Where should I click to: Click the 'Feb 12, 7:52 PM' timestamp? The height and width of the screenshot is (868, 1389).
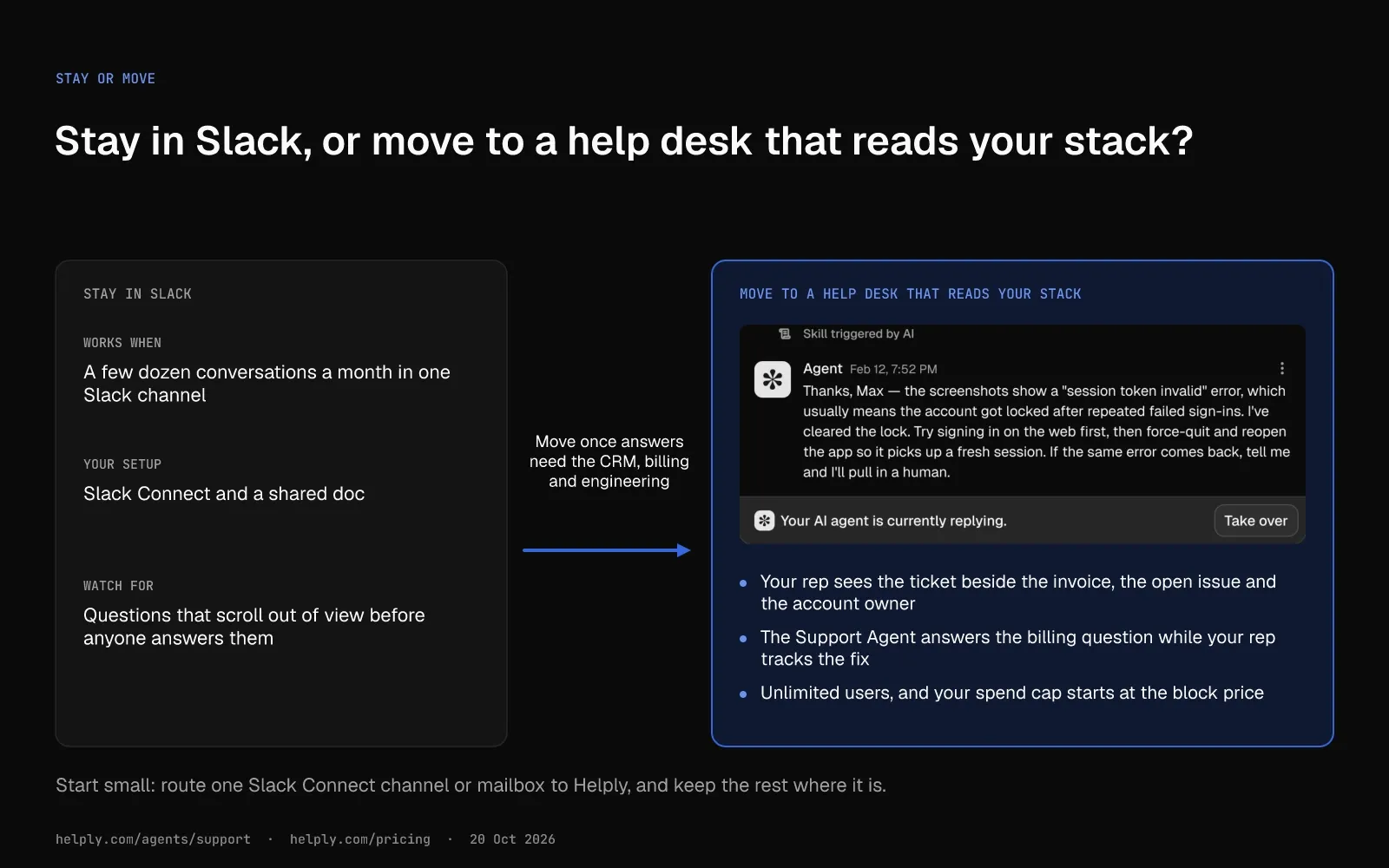893,369
